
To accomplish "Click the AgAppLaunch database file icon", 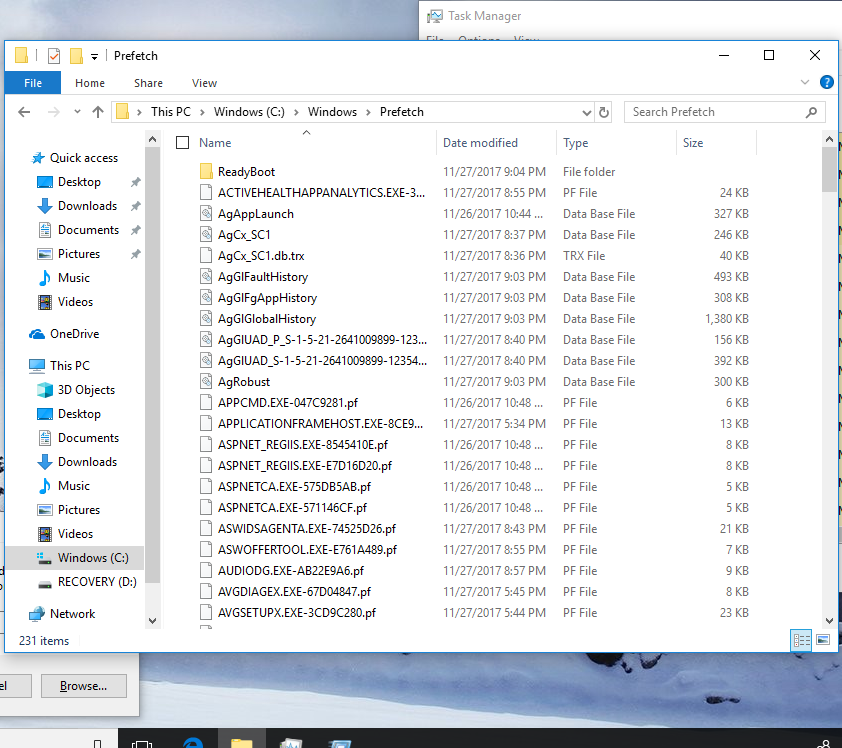I will 206,214.
